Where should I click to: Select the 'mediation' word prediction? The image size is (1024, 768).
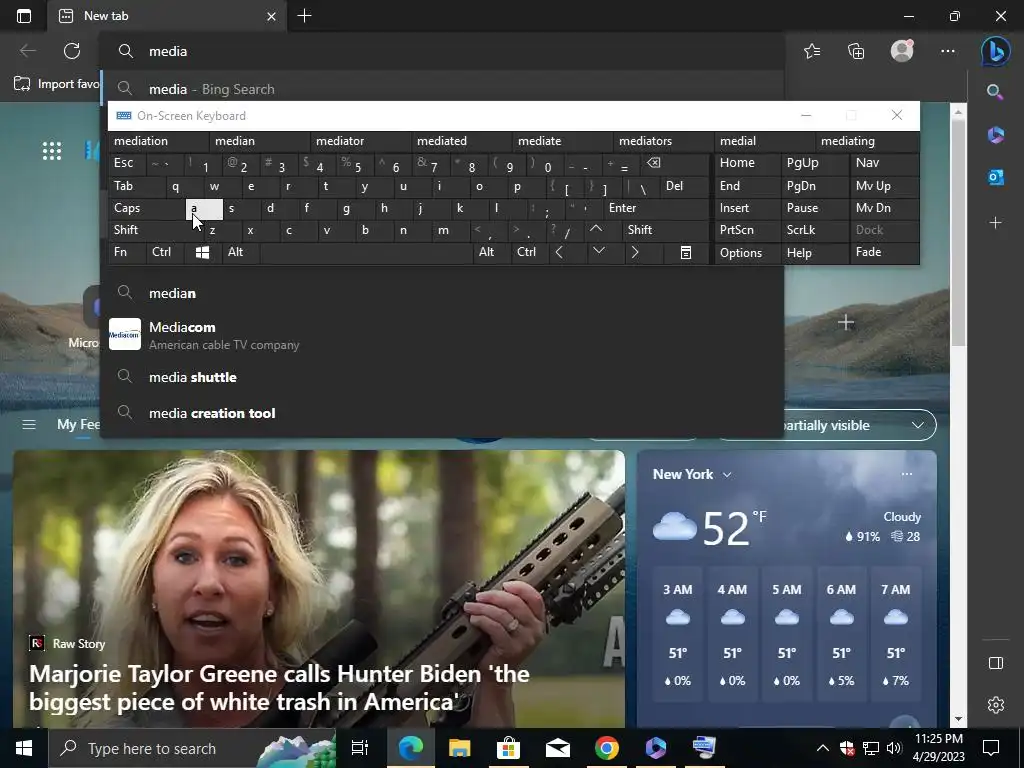tap(159, 141)
